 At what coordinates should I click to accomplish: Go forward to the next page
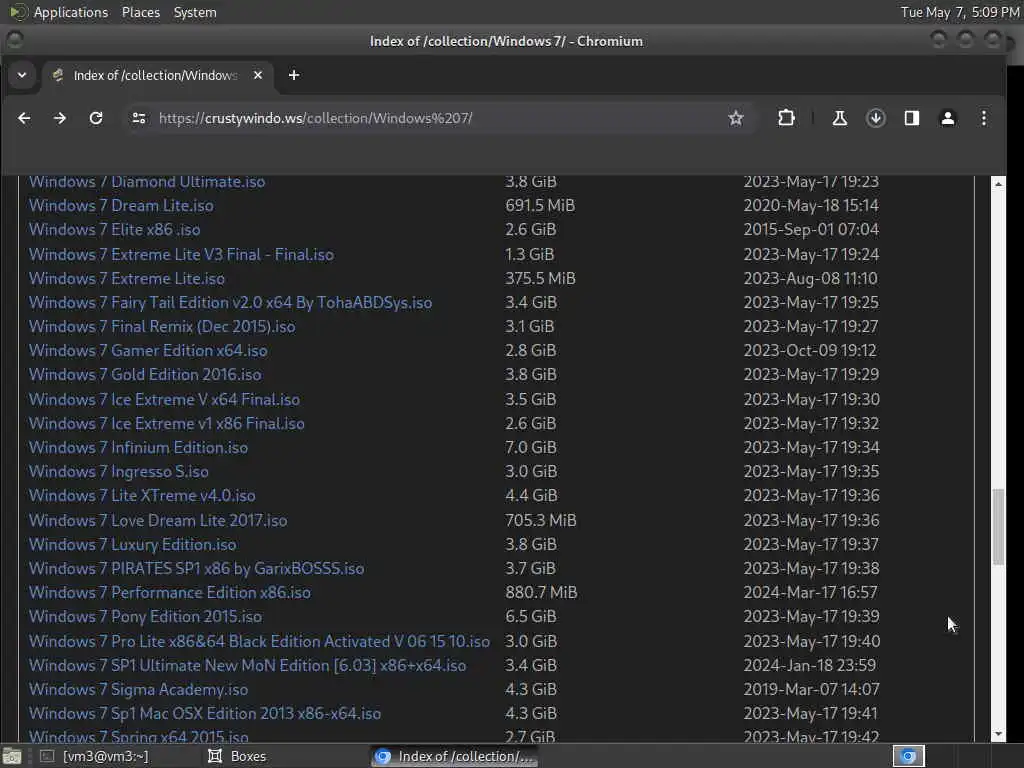click(59, 118)
